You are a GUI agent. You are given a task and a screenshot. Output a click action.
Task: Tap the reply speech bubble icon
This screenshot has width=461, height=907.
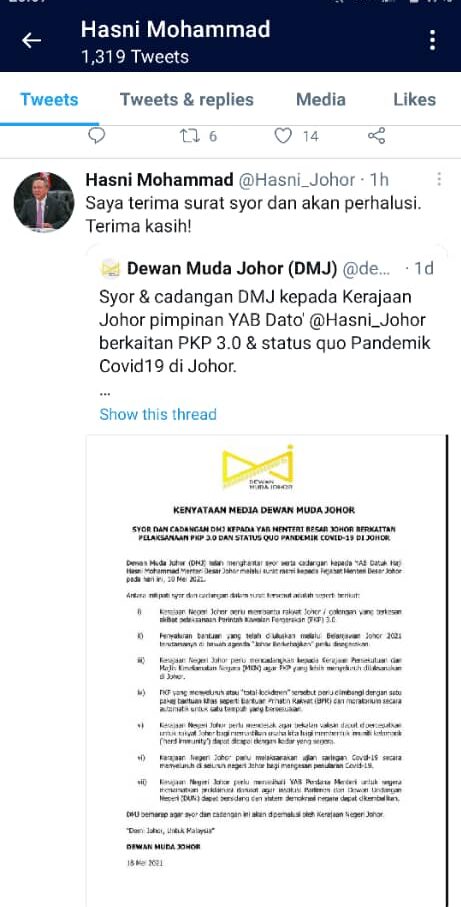[x=97, y=135]
